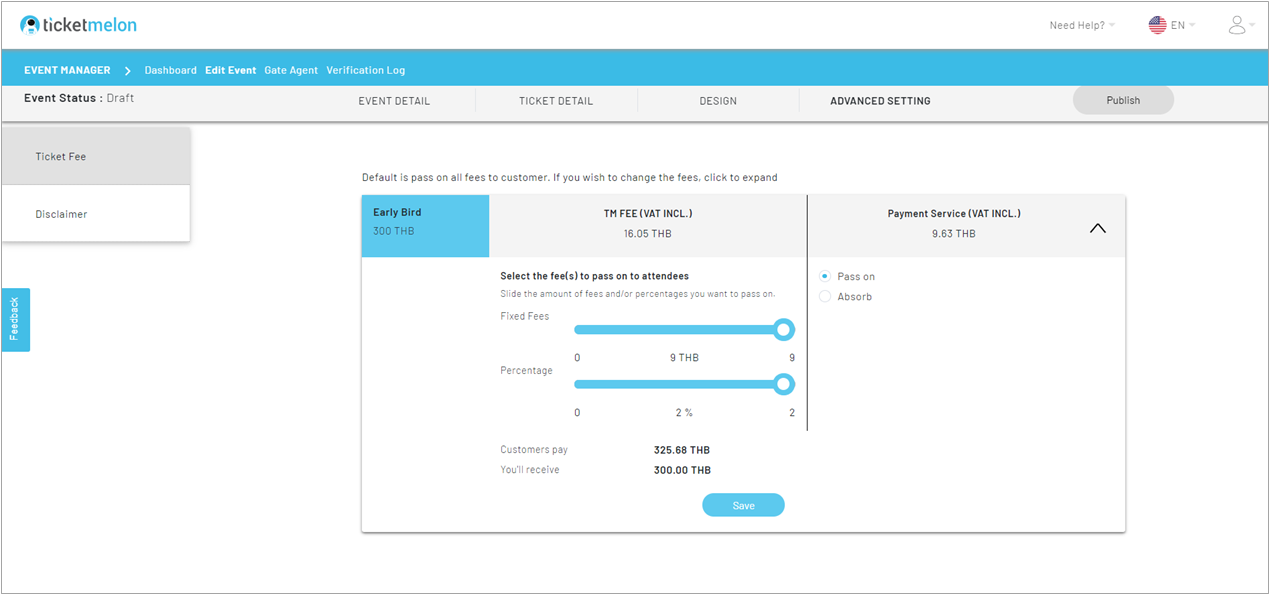Collapse the Early Bird fee panel
Image resolution: width=1270 pixels, height=594 pixels.
[1097, 228]
